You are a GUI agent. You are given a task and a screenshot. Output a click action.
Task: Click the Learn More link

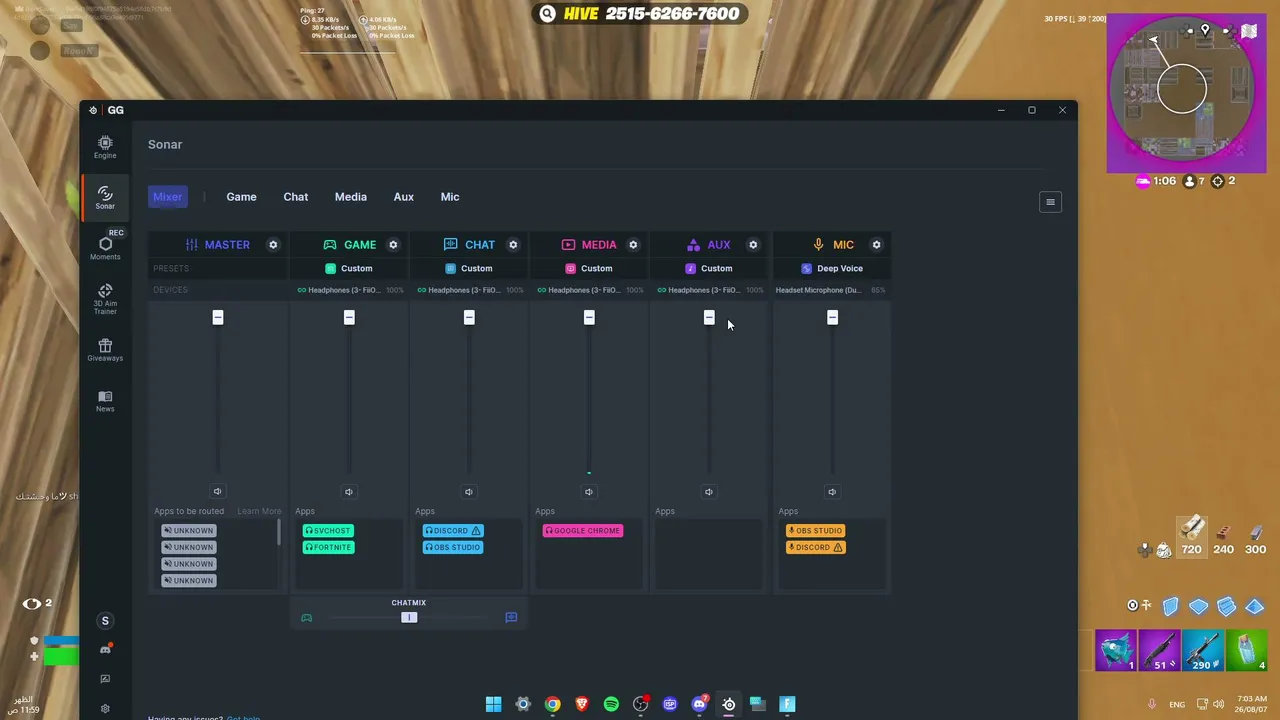coord(259,511)
